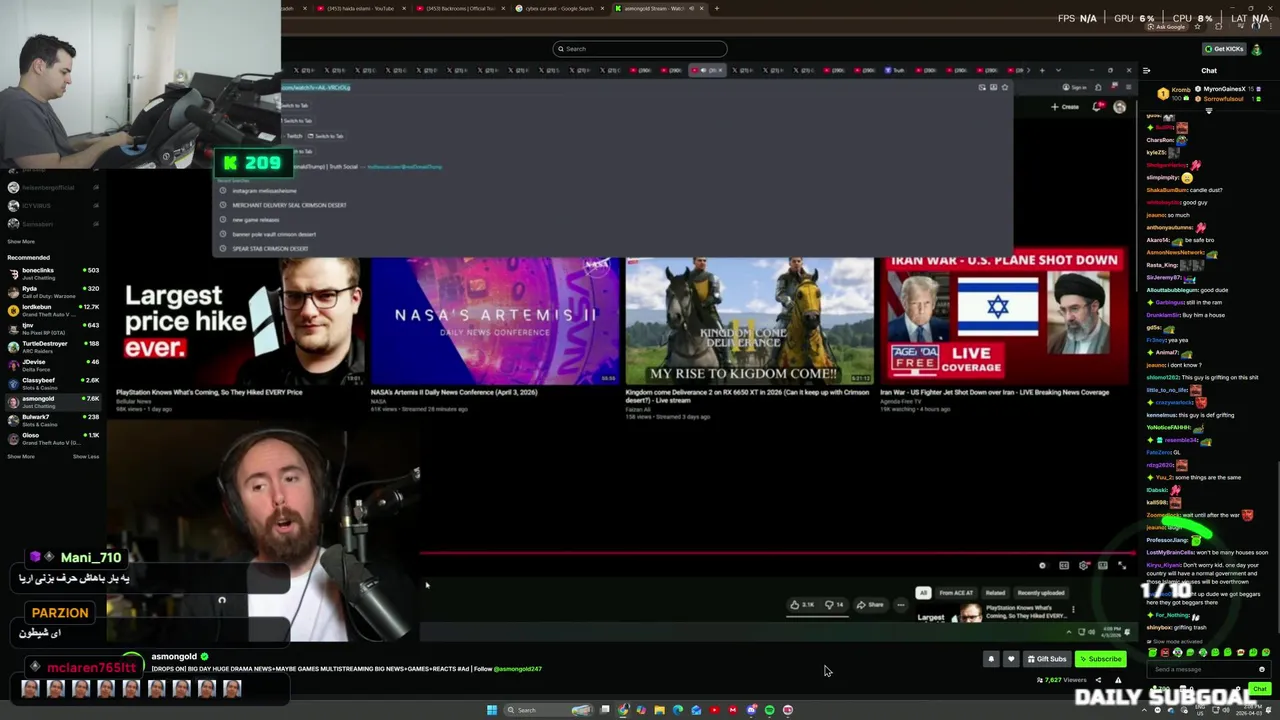Open the YouTube more actions ellipsis button
Screen dimensions: 1280x720
pos(901,604)
